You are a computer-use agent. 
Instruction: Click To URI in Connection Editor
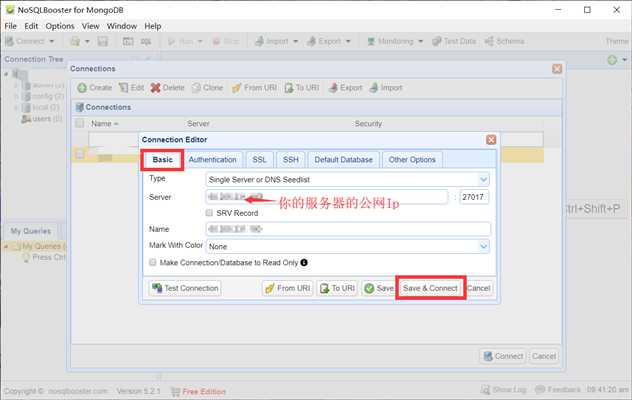pos(337,288)
